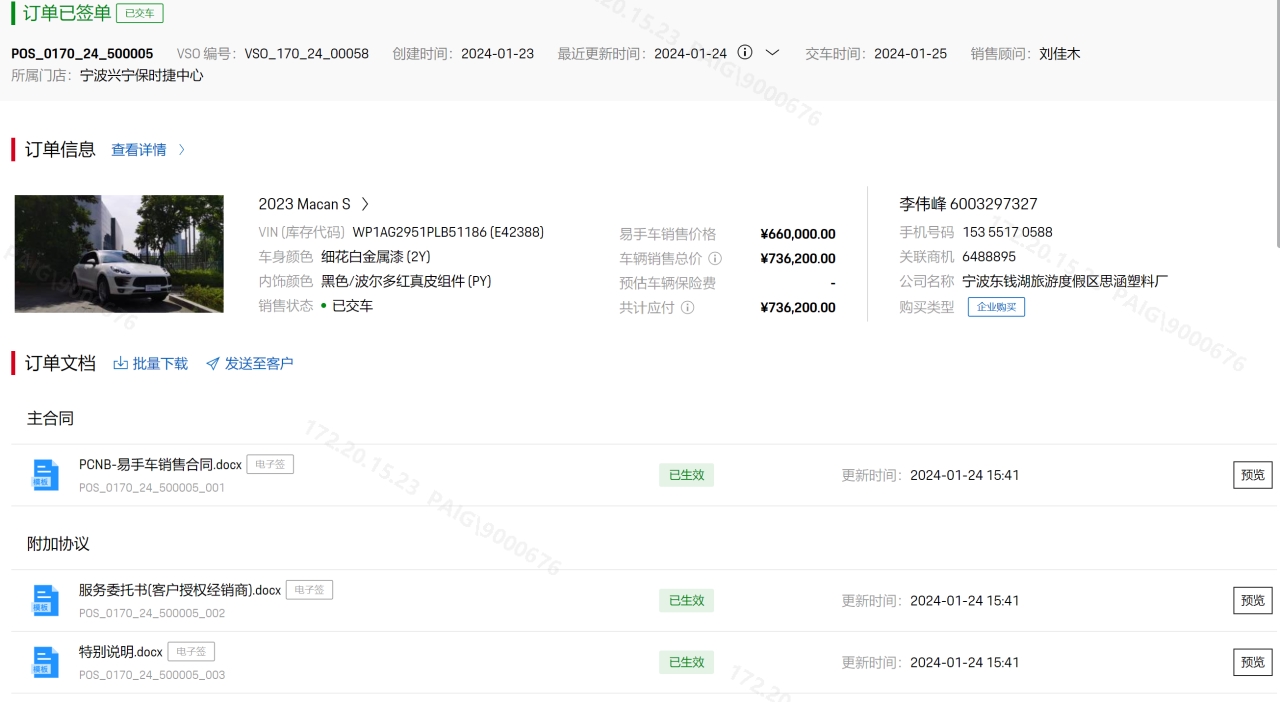Click the 电子签 tag on PCNB-易手车销售合同
The image size is (1280, 702).
point(270,464)
